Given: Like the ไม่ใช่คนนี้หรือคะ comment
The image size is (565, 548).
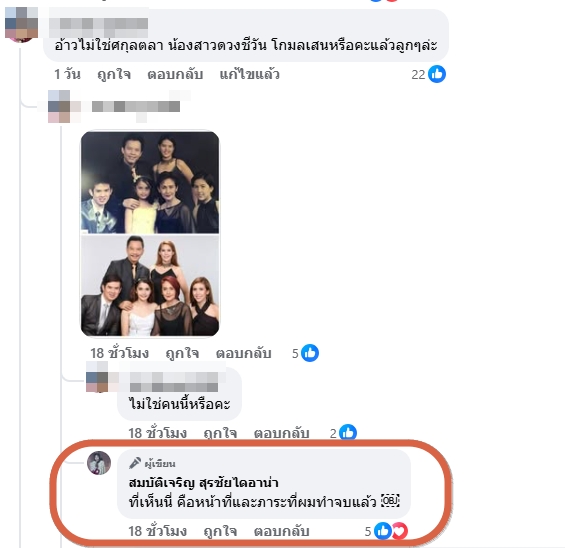Looking at the screenshot, I should pos(220,433).
